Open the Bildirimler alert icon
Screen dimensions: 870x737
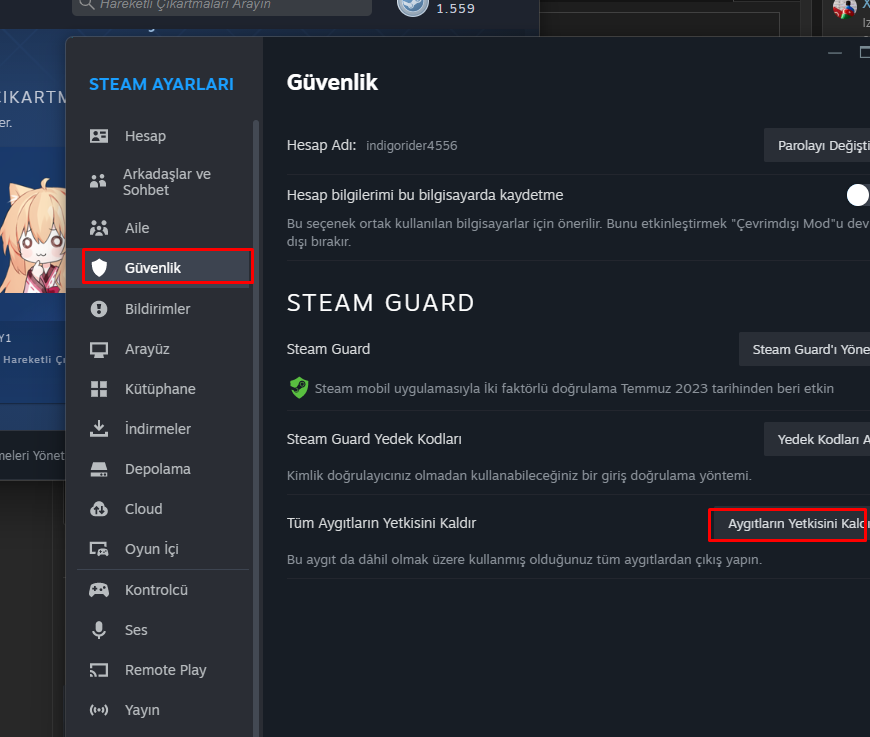99,309
